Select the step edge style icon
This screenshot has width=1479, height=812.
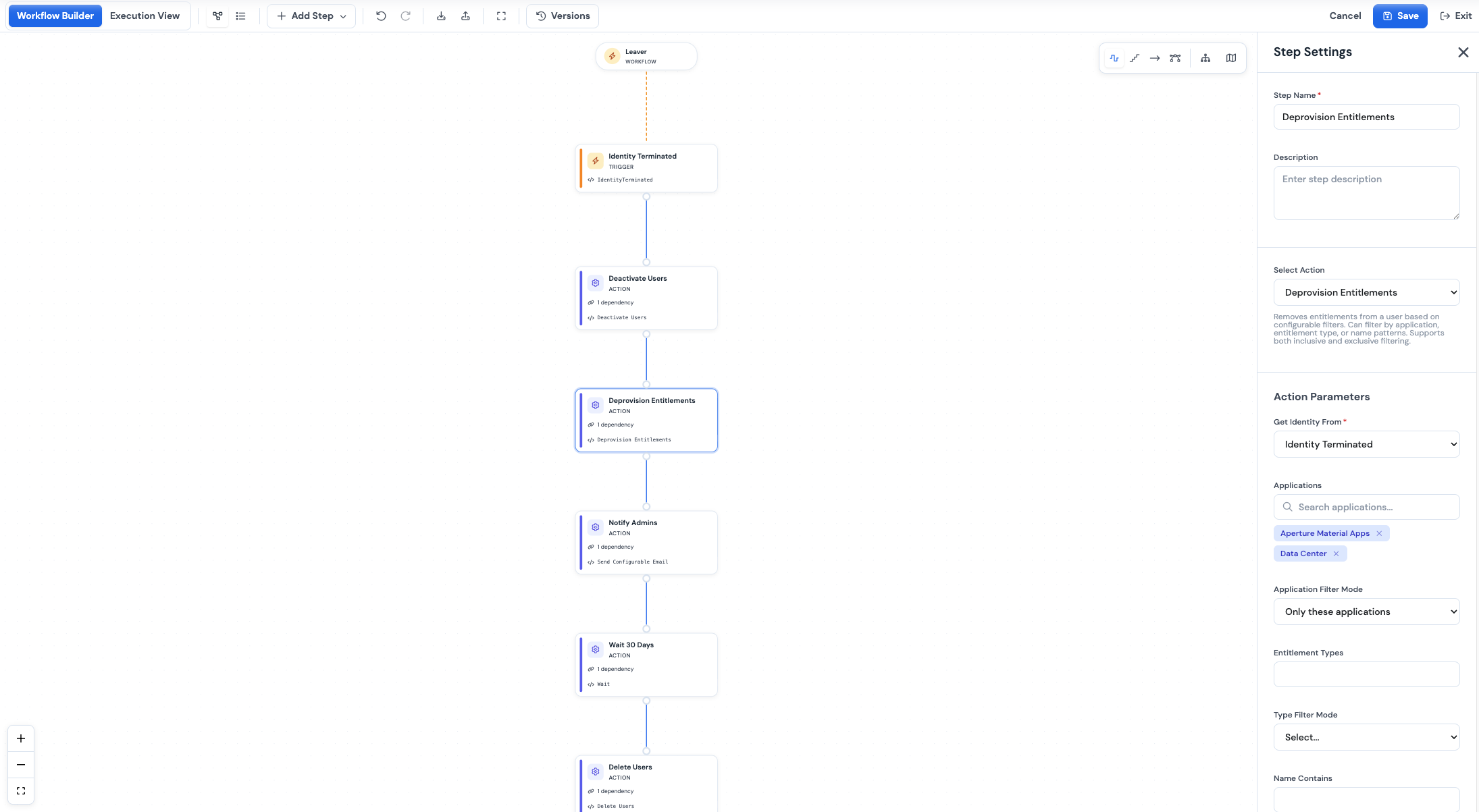tap(1114, 58)
